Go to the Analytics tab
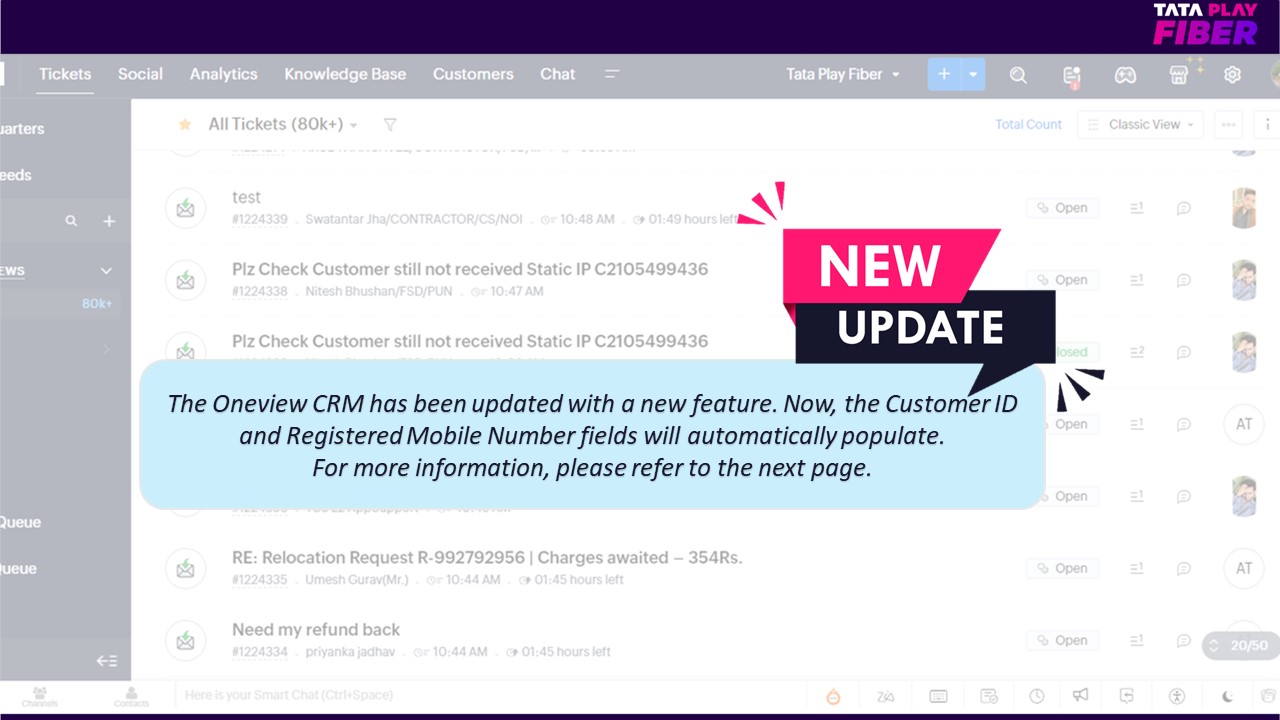 click(x=224, y=74)
